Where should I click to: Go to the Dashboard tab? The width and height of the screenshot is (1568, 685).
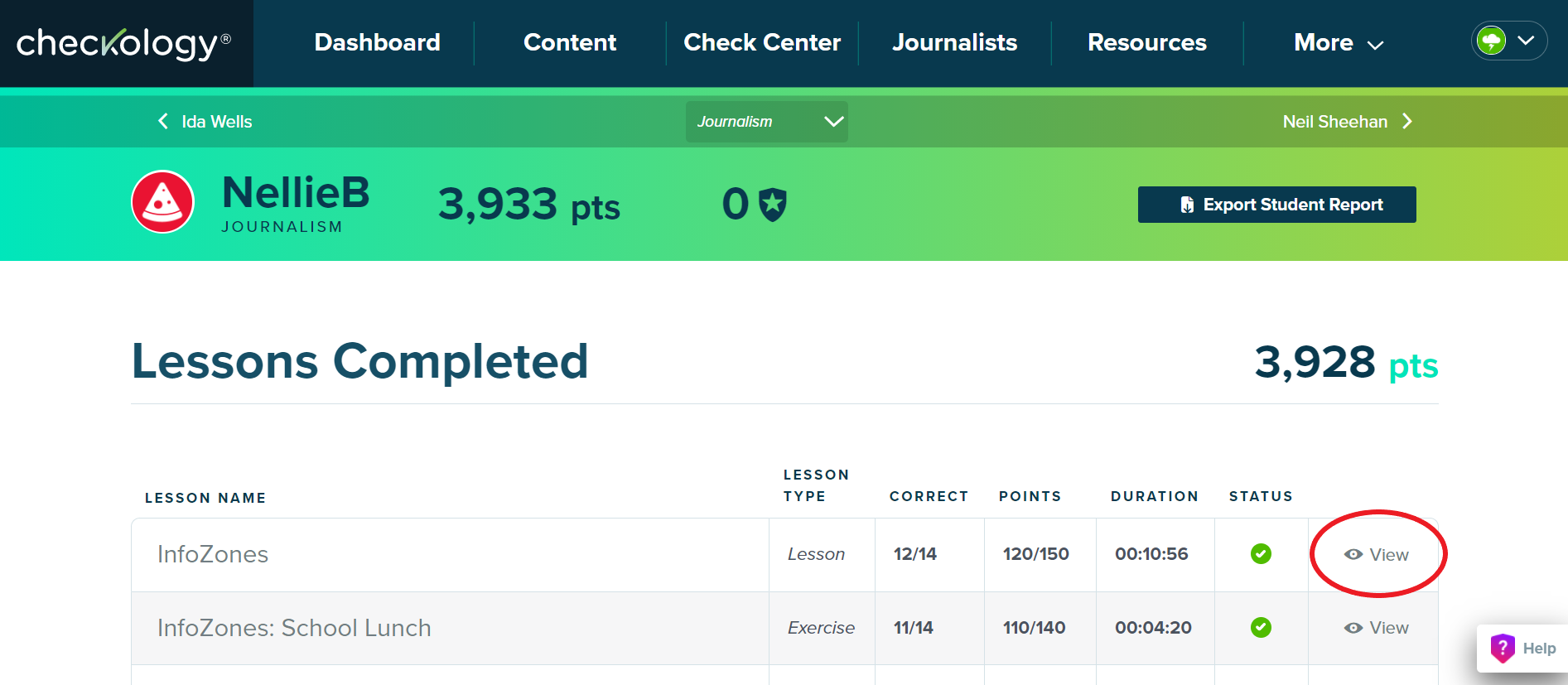coord(377,43)
